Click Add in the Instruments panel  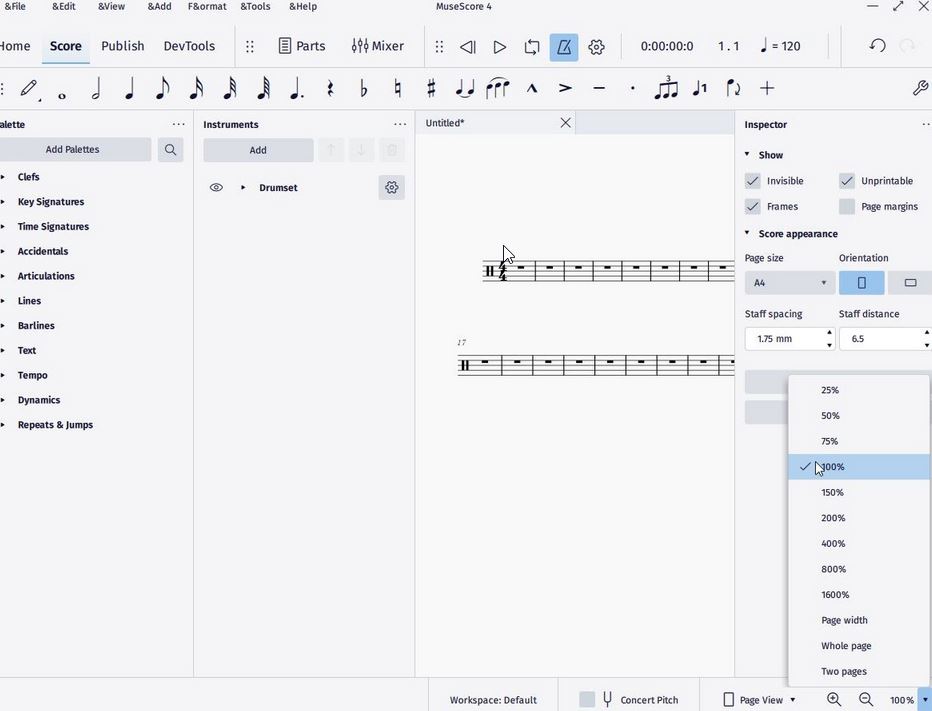click(x=258, y=149)
